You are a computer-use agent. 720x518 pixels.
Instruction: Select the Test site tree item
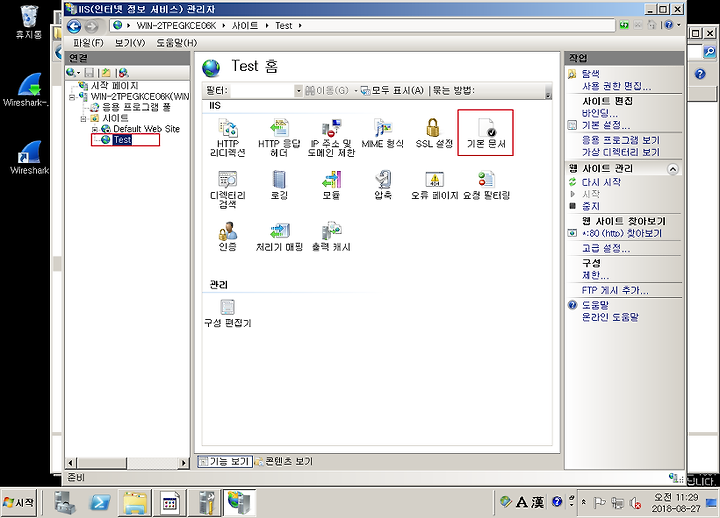pyautogui.click(x=122, y=140)
